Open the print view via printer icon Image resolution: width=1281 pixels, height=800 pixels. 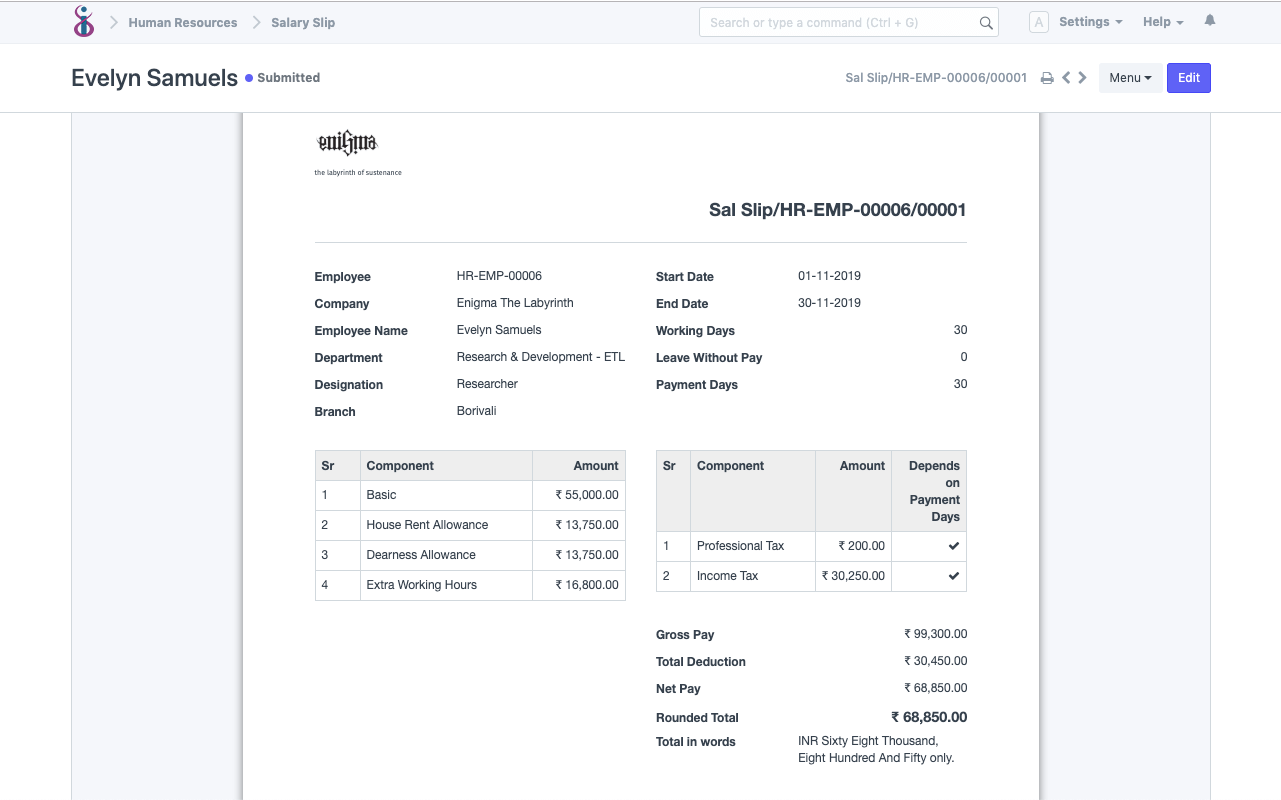pos(1046,77)
